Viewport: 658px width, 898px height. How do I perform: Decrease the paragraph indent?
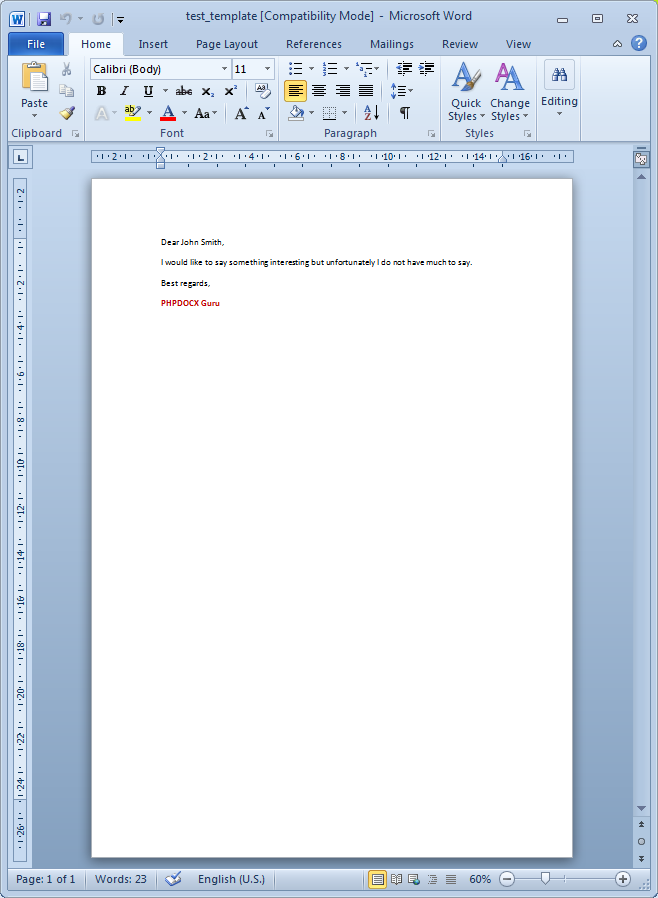pyautogui.click(x=404, y=69)
